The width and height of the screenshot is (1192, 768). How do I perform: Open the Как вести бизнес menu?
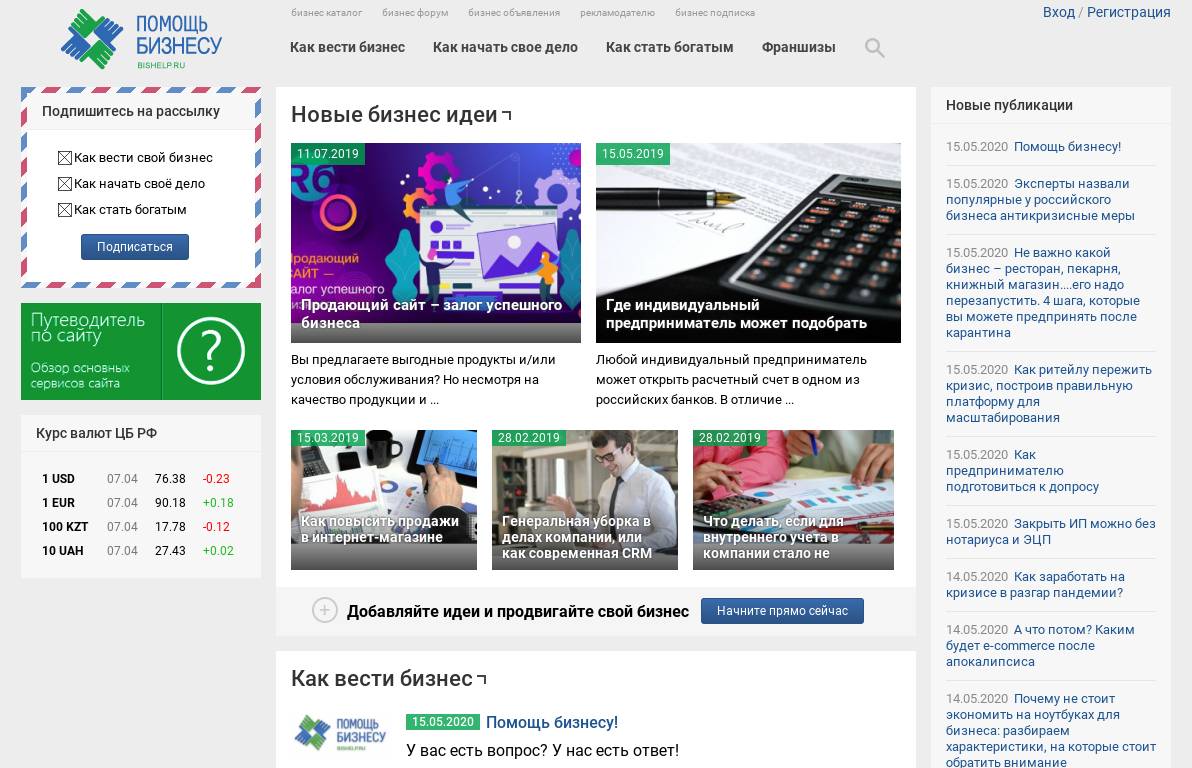pos(347,47)
